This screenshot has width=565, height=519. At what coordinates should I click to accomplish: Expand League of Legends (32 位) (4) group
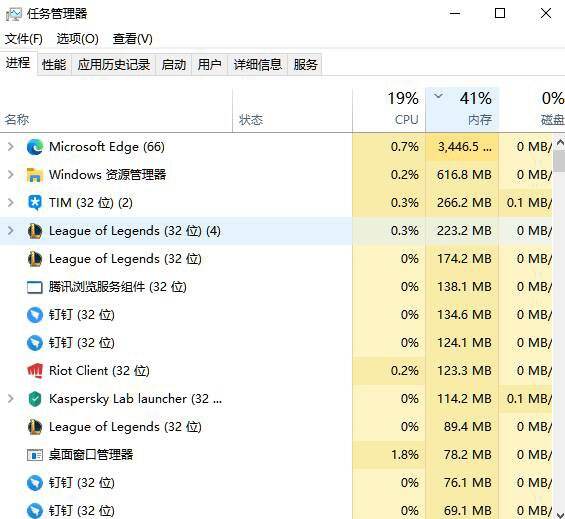click(x=11, y=231)
